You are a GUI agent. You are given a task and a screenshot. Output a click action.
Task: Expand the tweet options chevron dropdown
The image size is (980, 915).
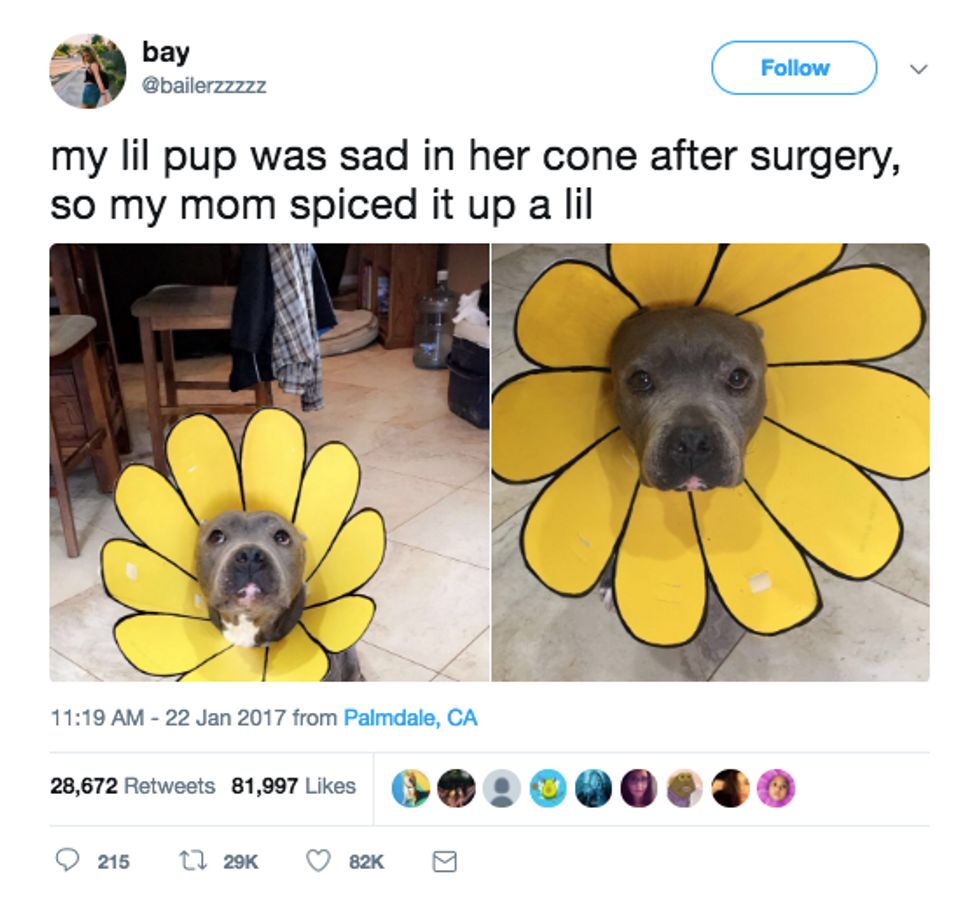[918, 69]
